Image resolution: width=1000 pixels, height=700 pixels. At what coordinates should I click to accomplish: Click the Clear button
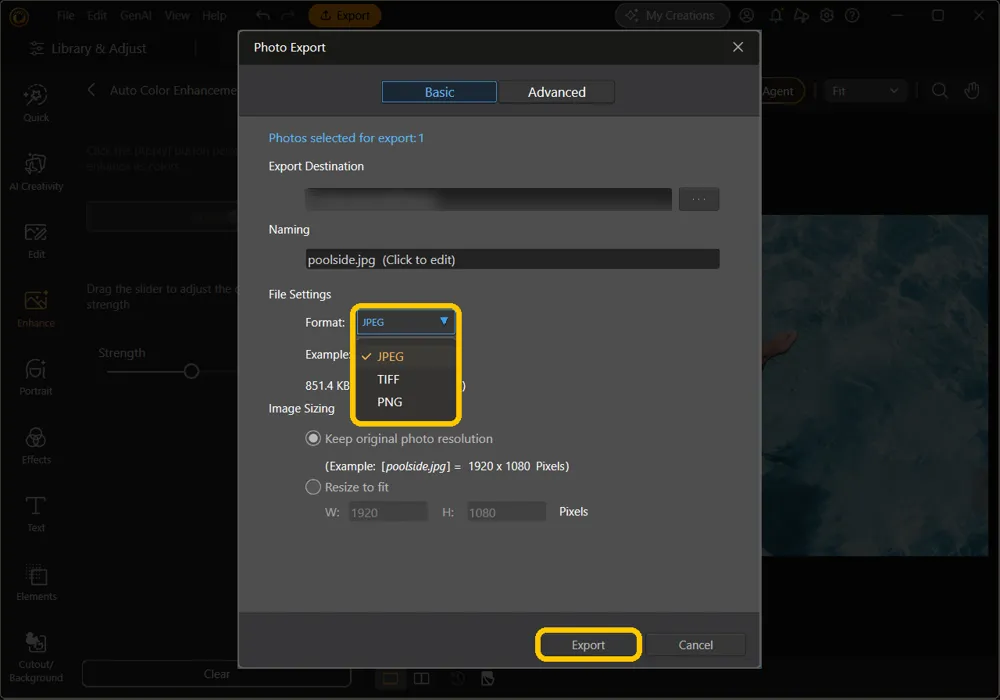216,674
